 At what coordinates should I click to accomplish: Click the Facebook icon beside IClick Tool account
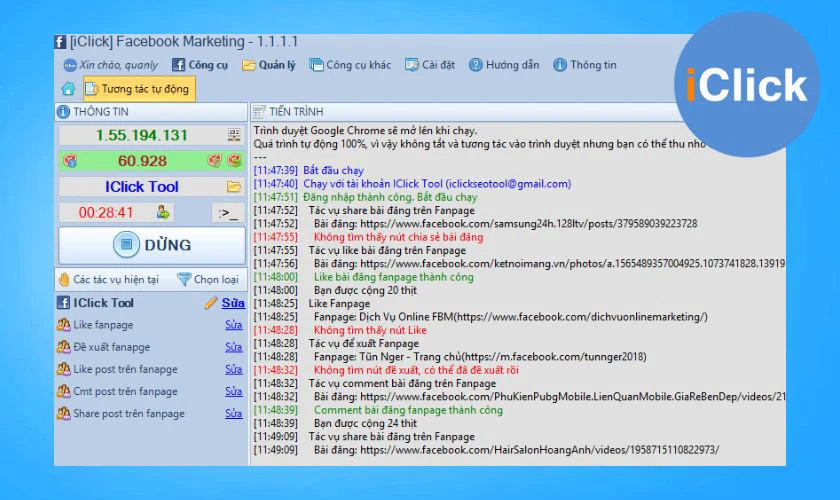click(63, 303)
